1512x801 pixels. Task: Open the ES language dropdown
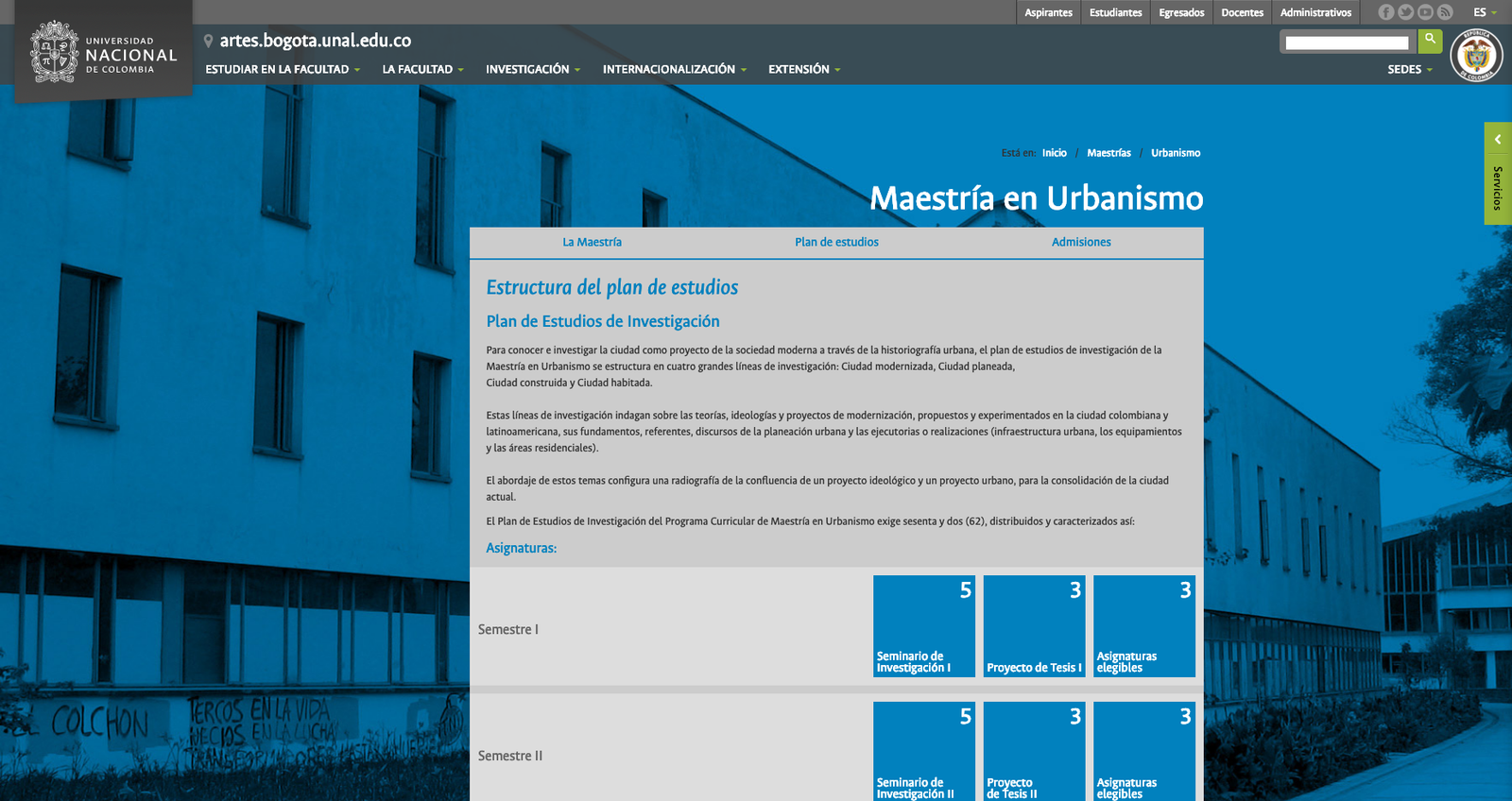pos(1485,12)
